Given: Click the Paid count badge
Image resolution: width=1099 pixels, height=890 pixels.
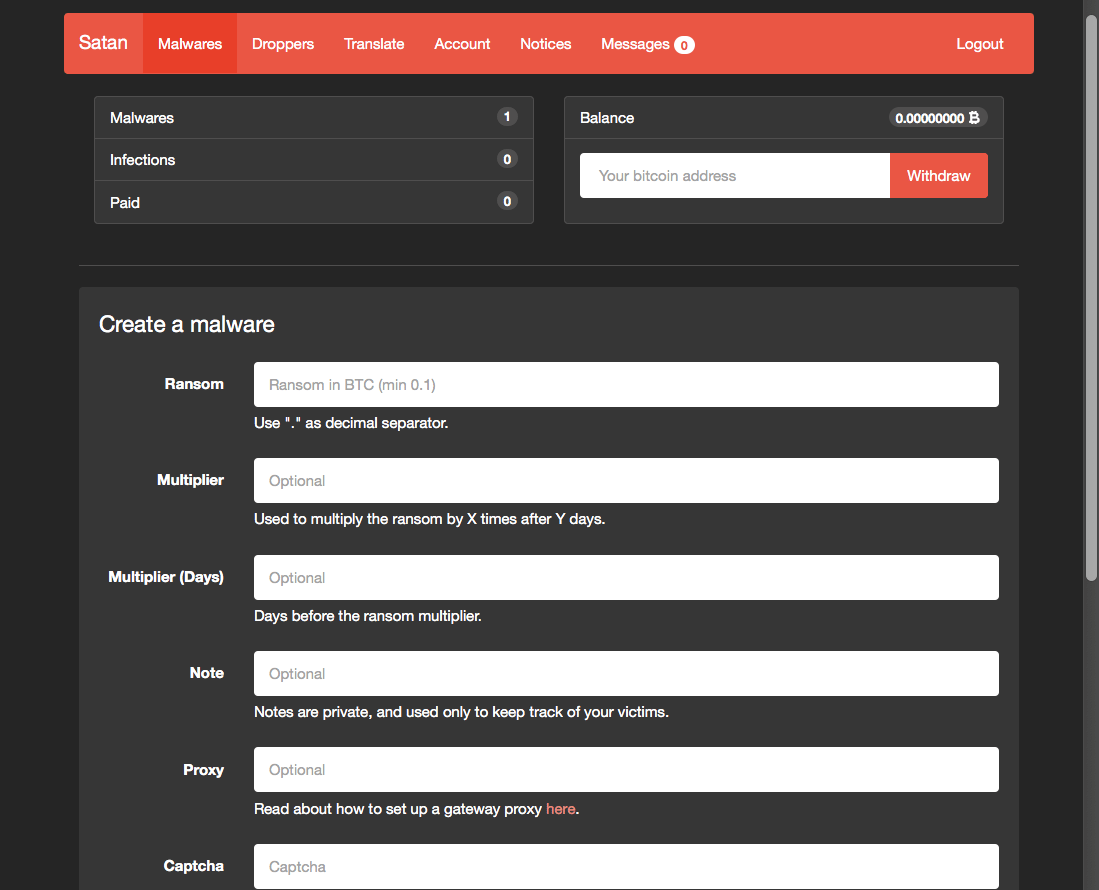Looking at the screenshot, I should click(x=507, y=202).
